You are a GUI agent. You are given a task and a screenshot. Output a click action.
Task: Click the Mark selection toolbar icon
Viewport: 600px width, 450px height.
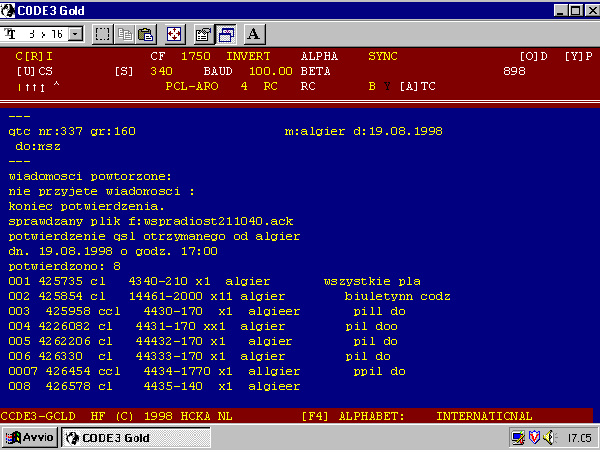(103, 33)
